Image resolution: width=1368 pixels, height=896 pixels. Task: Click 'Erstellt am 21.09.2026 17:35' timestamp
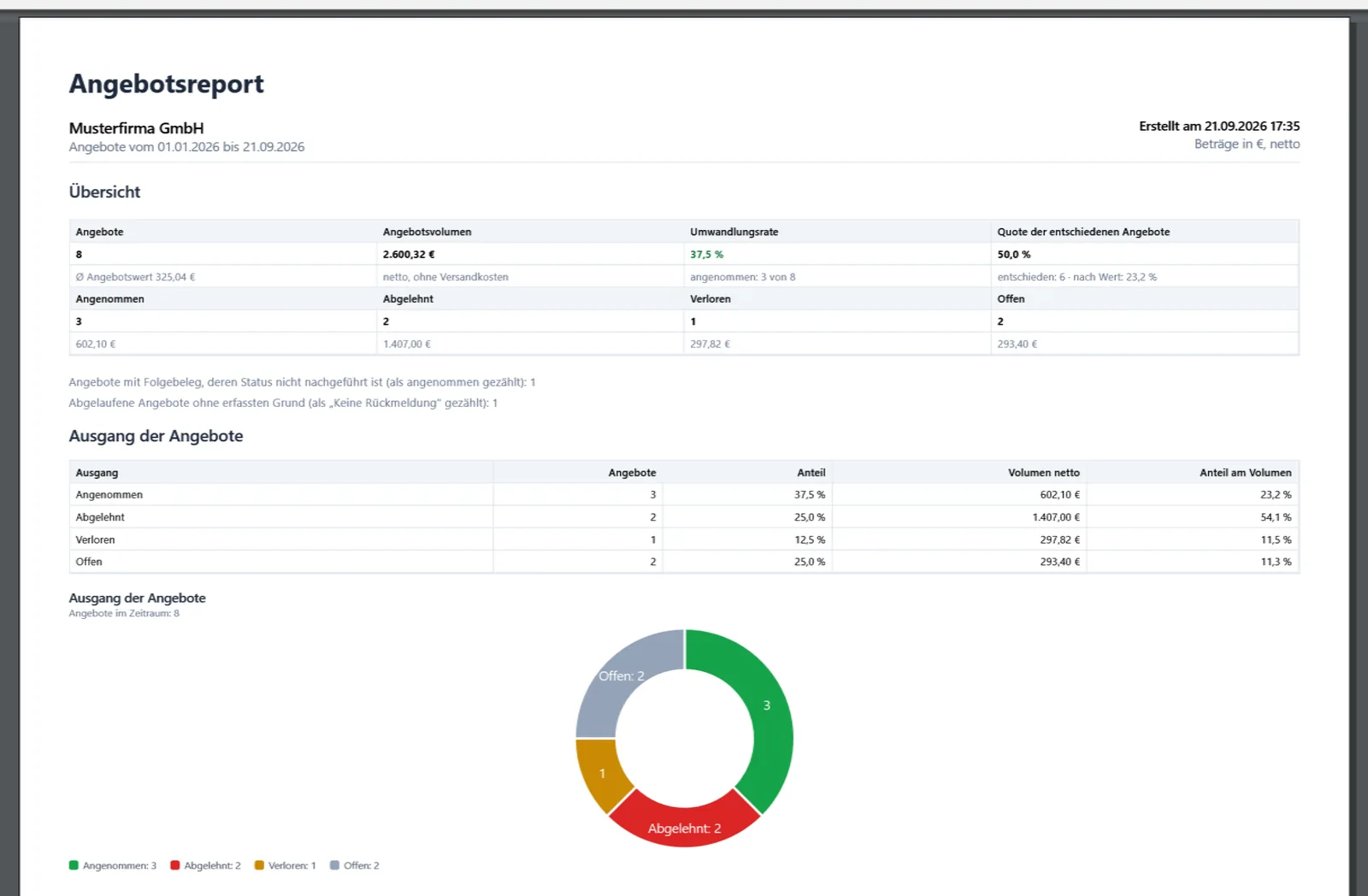1219,126
